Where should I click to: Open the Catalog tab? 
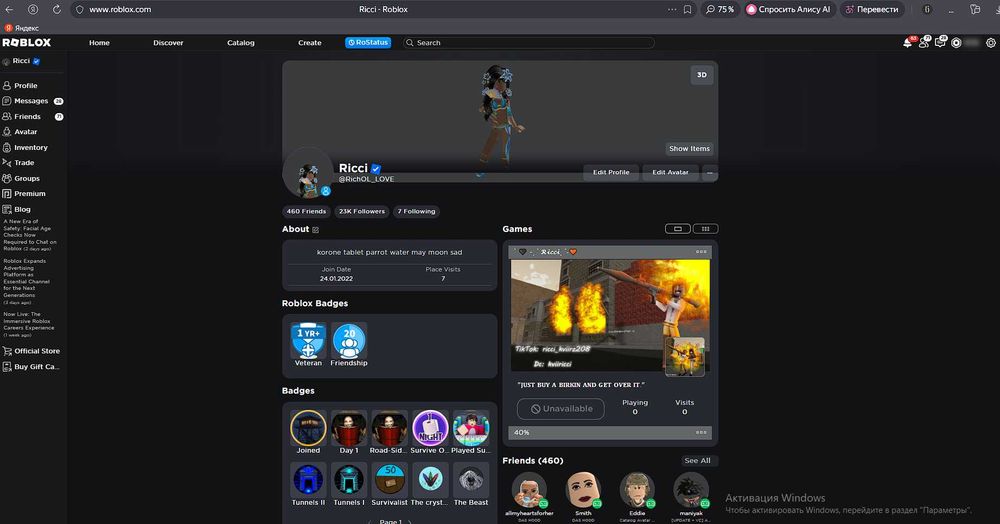(240, 43)
